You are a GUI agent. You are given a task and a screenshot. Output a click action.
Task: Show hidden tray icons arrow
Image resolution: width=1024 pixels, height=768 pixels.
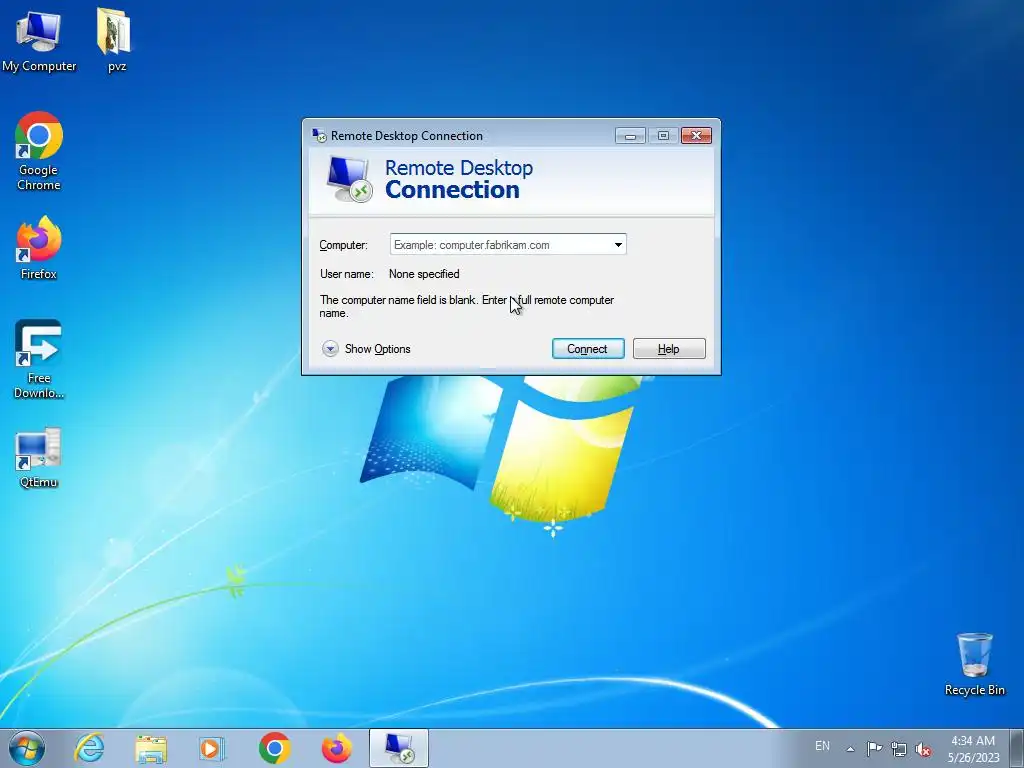850,749
